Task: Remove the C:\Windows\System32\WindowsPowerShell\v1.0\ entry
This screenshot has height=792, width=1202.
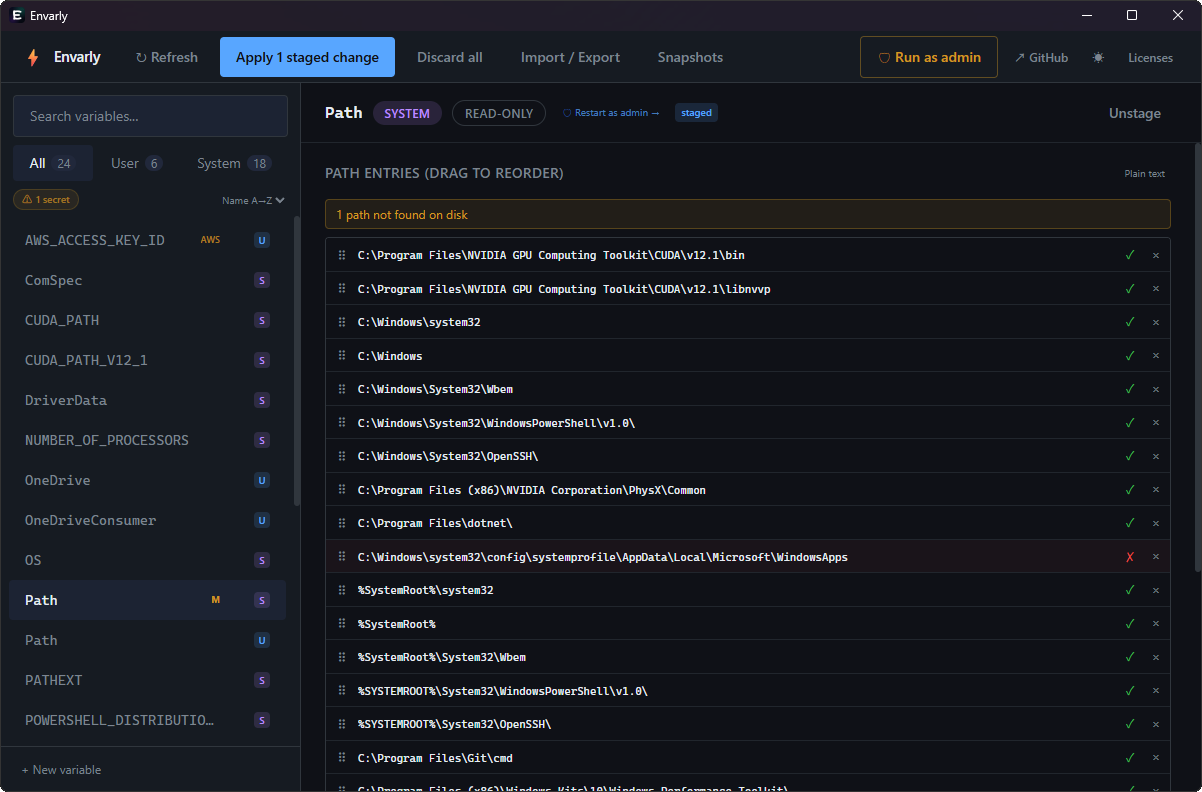Action: pos(1156,423)
